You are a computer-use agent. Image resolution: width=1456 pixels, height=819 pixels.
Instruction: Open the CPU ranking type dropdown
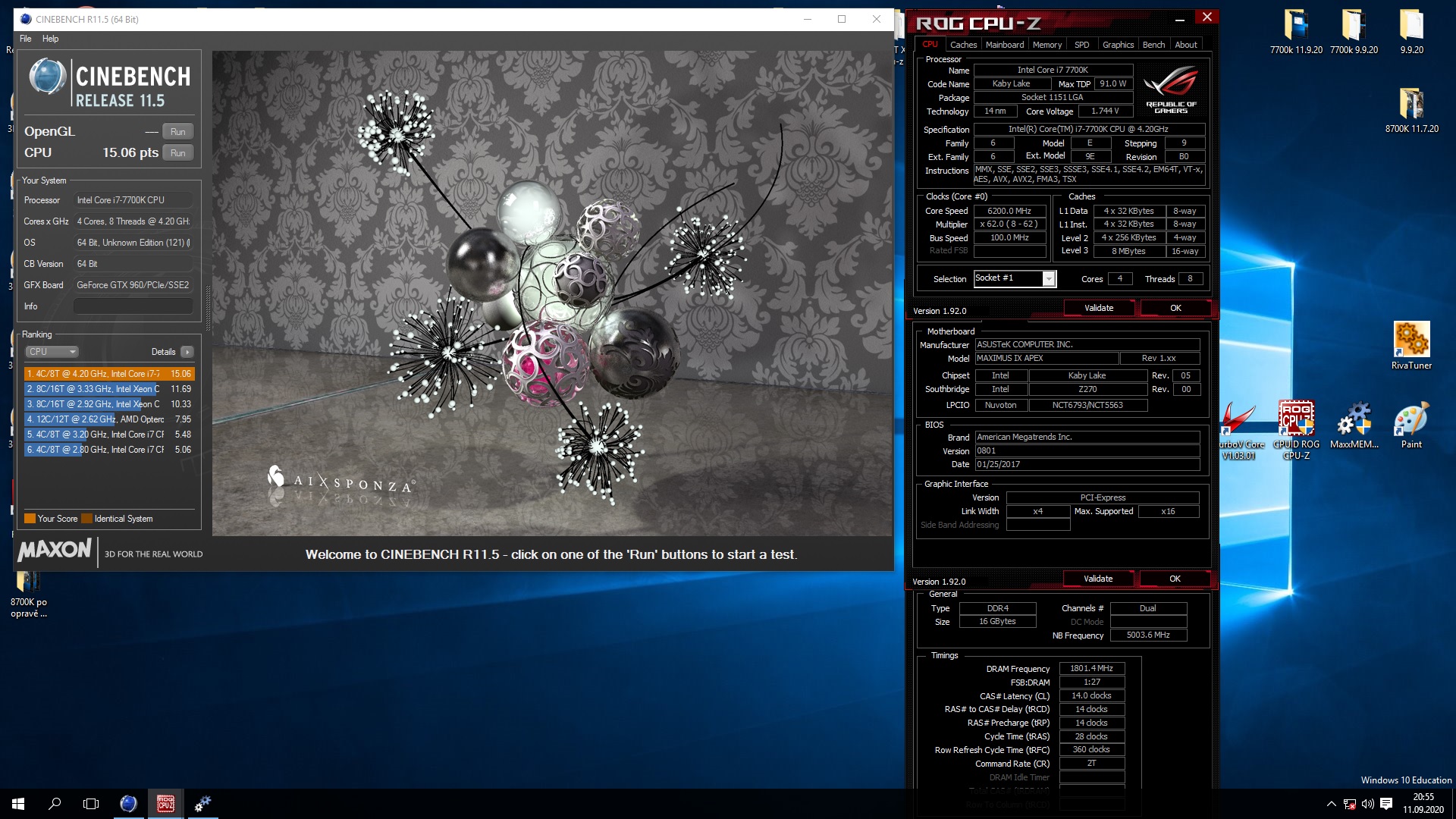[52, 352]
